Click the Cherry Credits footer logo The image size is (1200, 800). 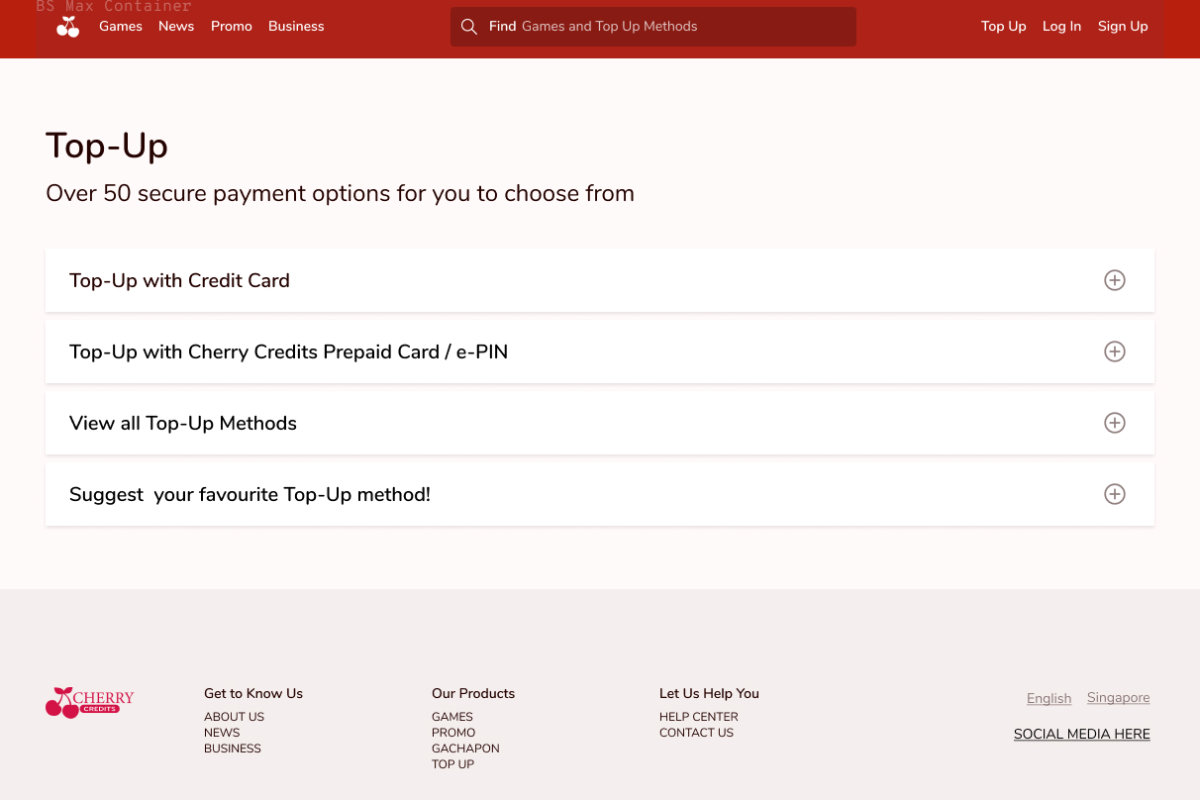tap(89, 702)
